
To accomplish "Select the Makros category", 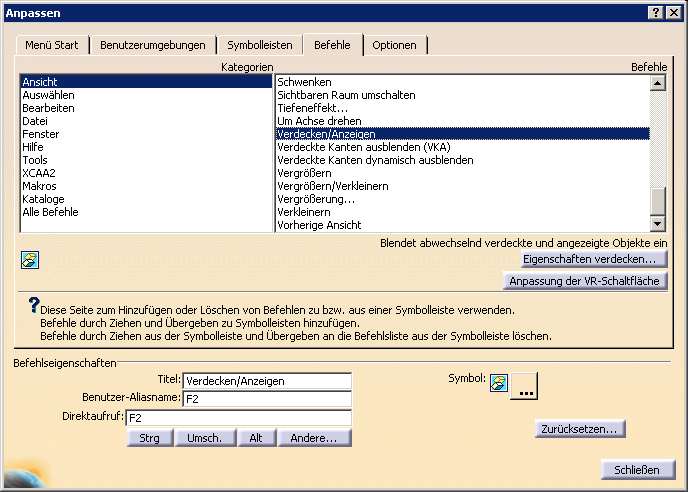I will tap(146, 186).
